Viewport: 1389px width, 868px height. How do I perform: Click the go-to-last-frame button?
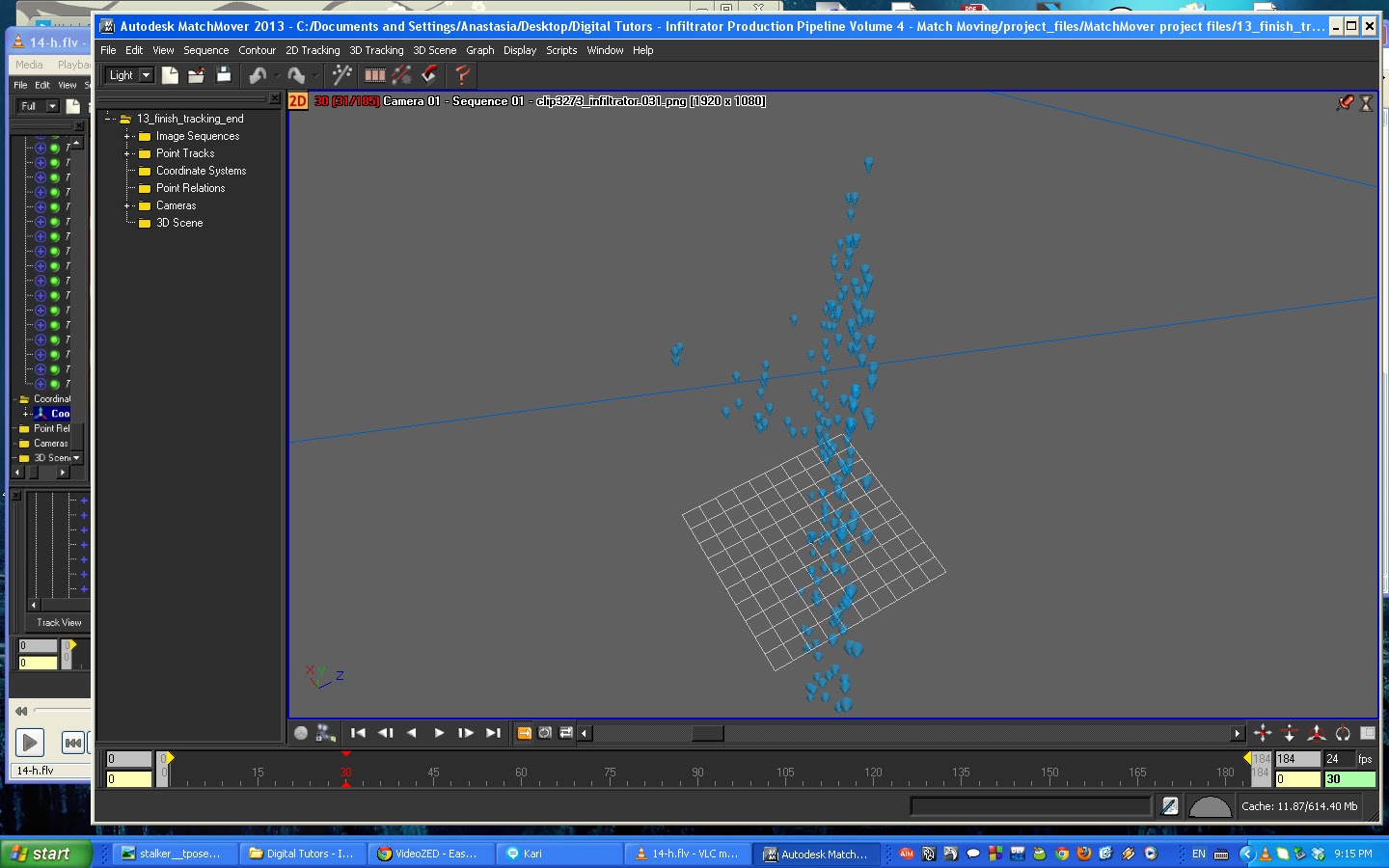coord(493,733)
